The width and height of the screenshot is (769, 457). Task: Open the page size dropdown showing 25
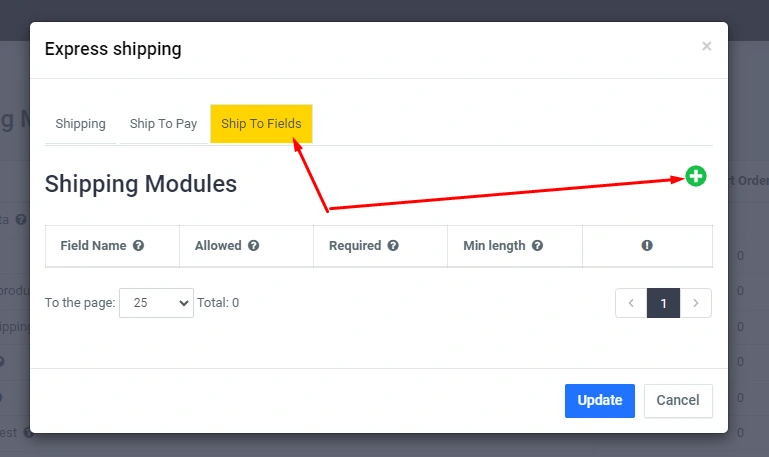[x=156, y=302]
